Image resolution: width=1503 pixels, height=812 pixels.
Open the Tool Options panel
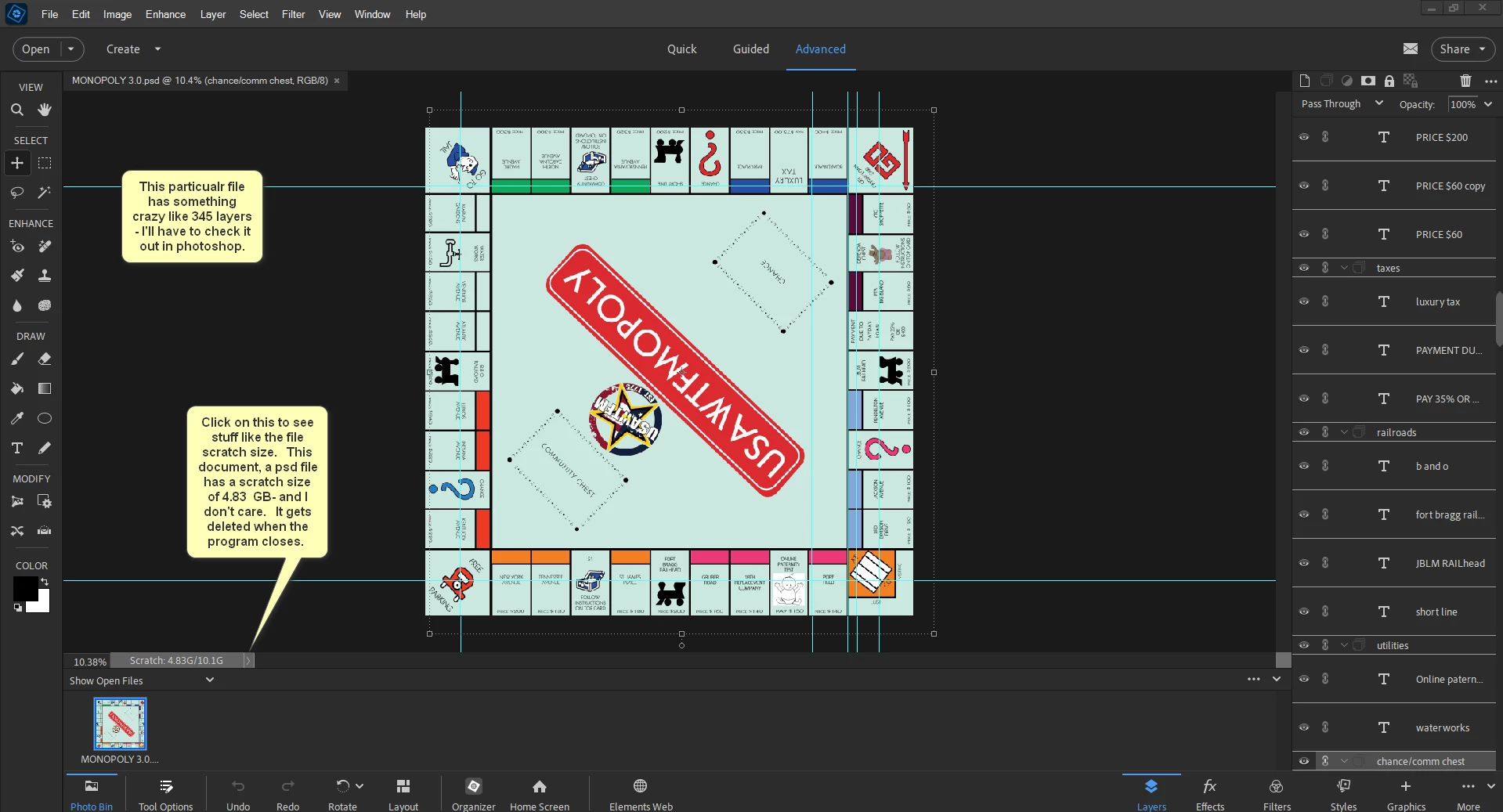click(x=165, y=794)
